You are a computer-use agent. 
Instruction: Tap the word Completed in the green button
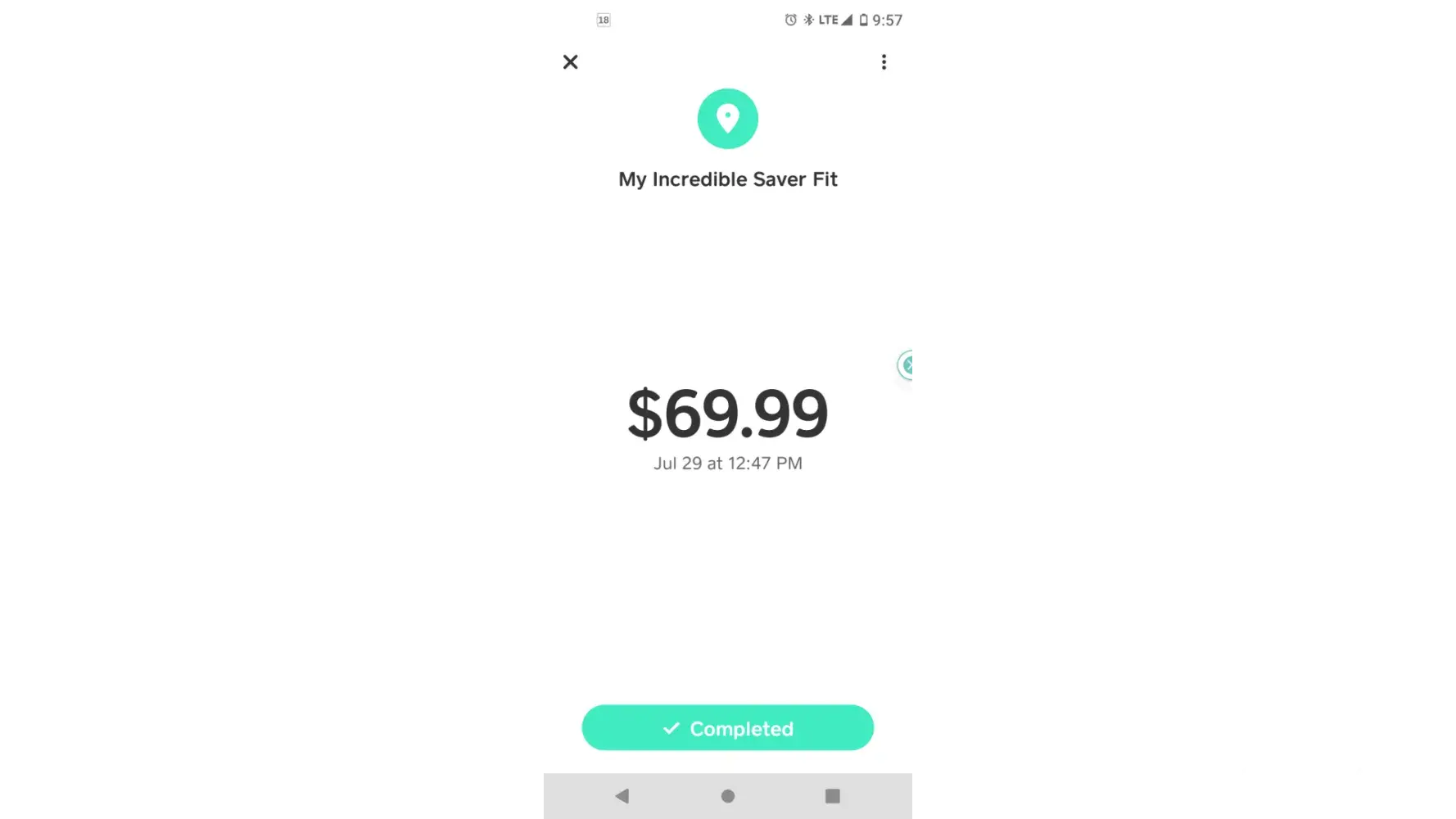[742, 729]
